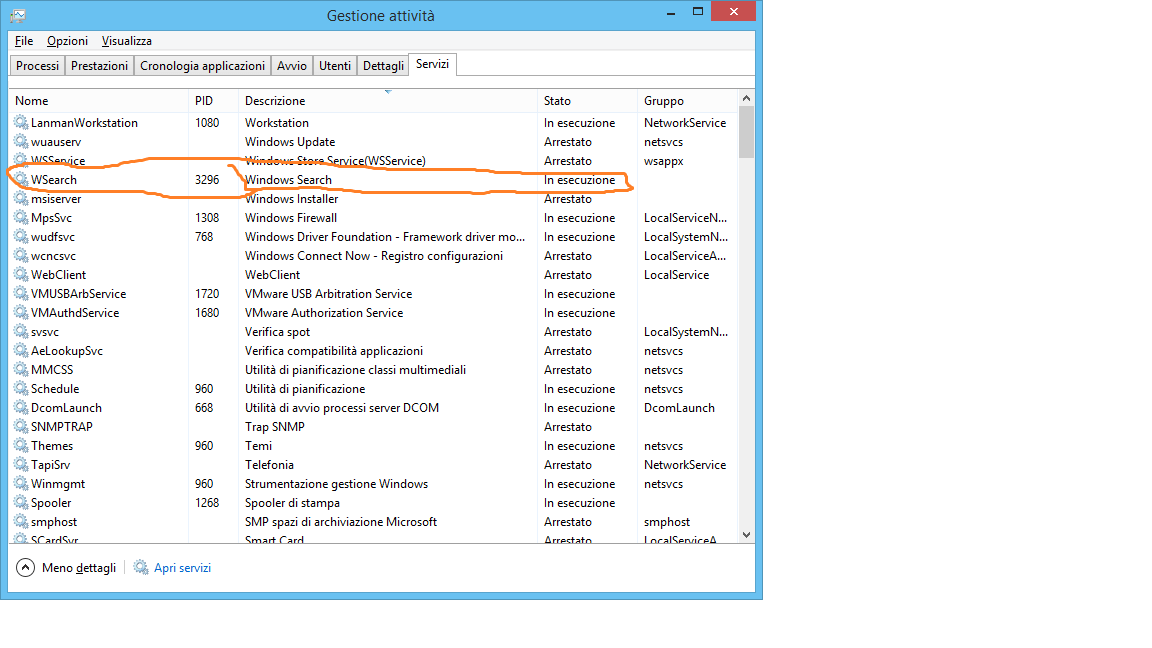This screenshot has height=648, width=1152.
Task: Sort by the Gruppo column header
Action: 687,101
